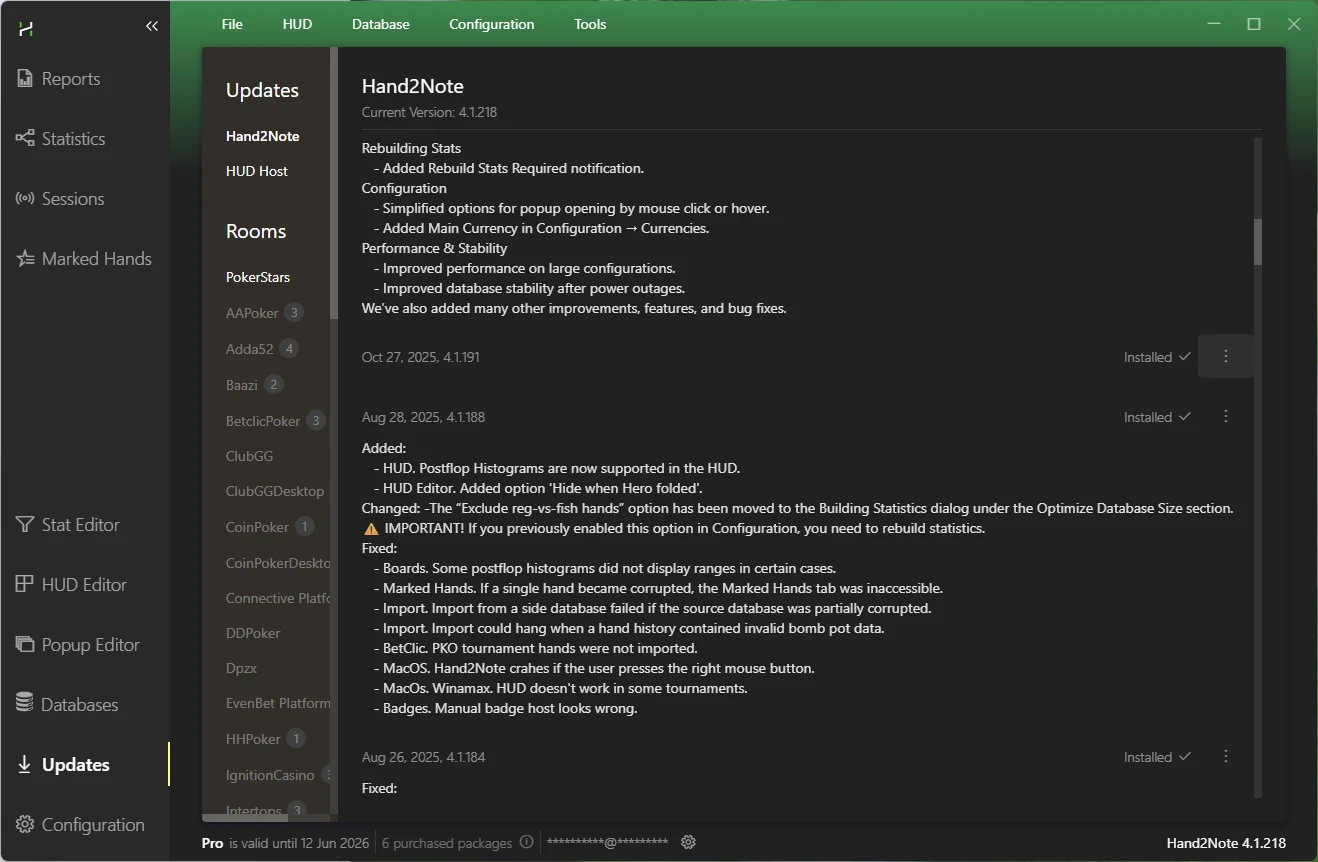
Task: Go to the Databases section
Action: click(x=67, y=705)
